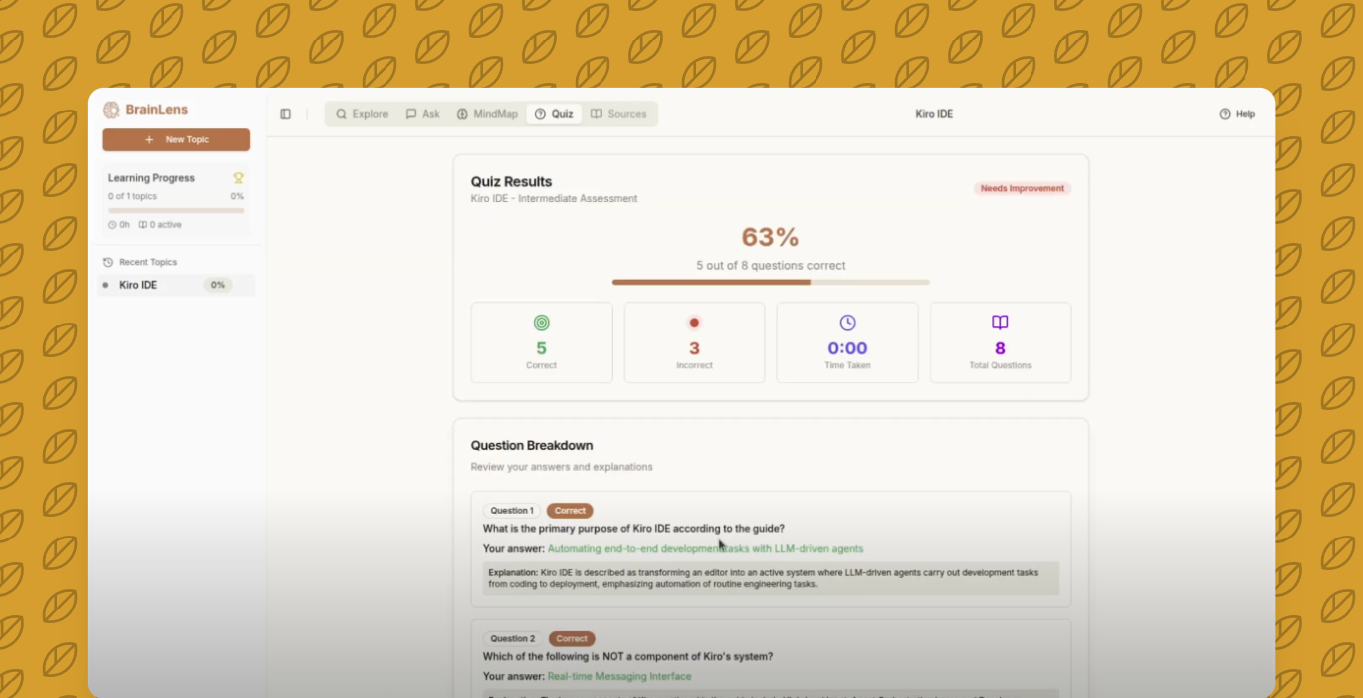The width and height of the screenshot is (1363, 698).
Task: Click the Recent Topics label
Action: pos(148,262)
